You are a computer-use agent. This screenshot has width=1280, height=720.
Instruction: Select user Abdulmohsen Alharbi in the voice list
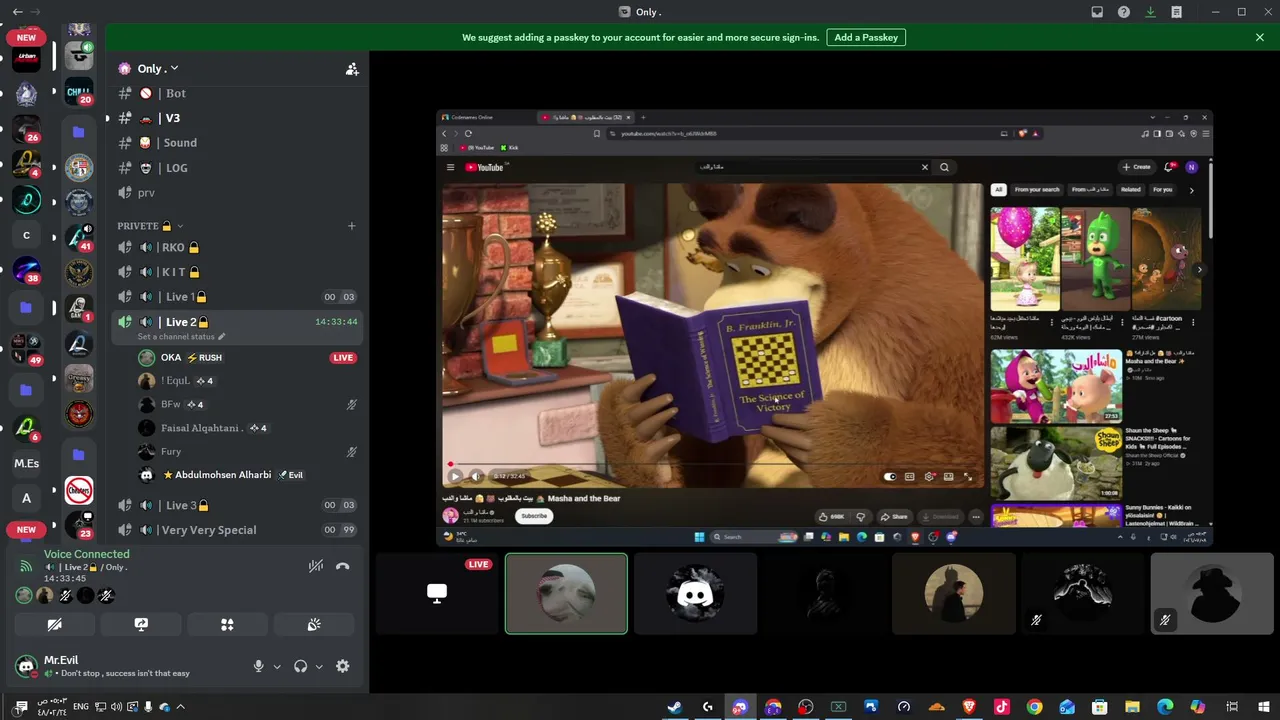click(x=248, y=475)
